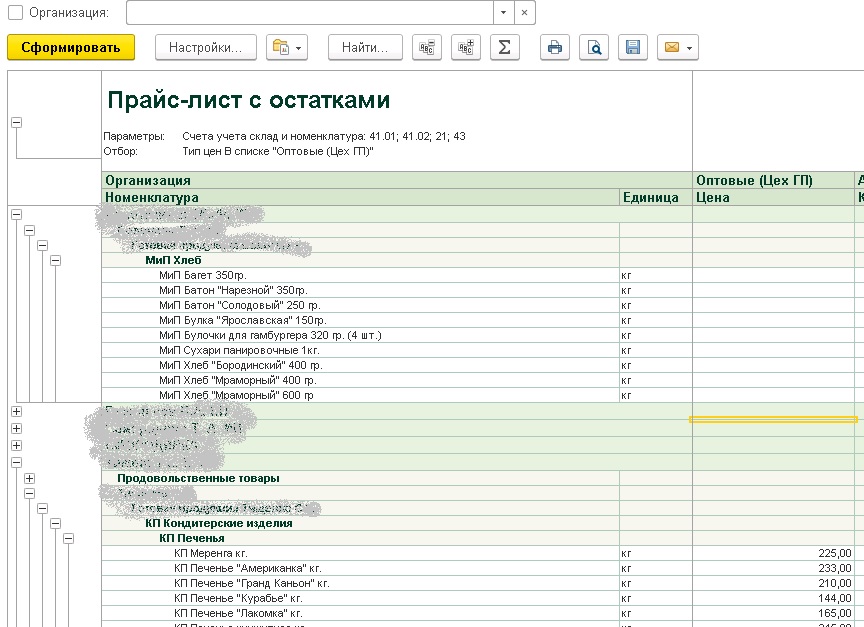Click the price 225,00 for КП Меренга

pos(835,553)
